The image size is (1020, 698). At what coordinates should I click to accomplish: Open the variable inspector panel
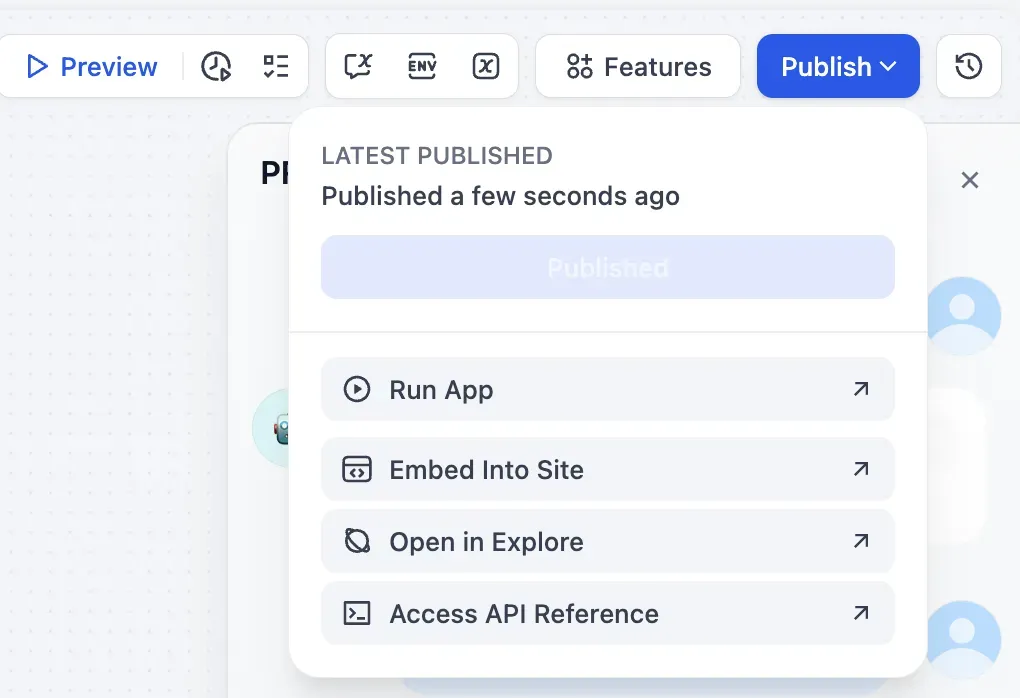pyautogui.click(x=486, y=66)
